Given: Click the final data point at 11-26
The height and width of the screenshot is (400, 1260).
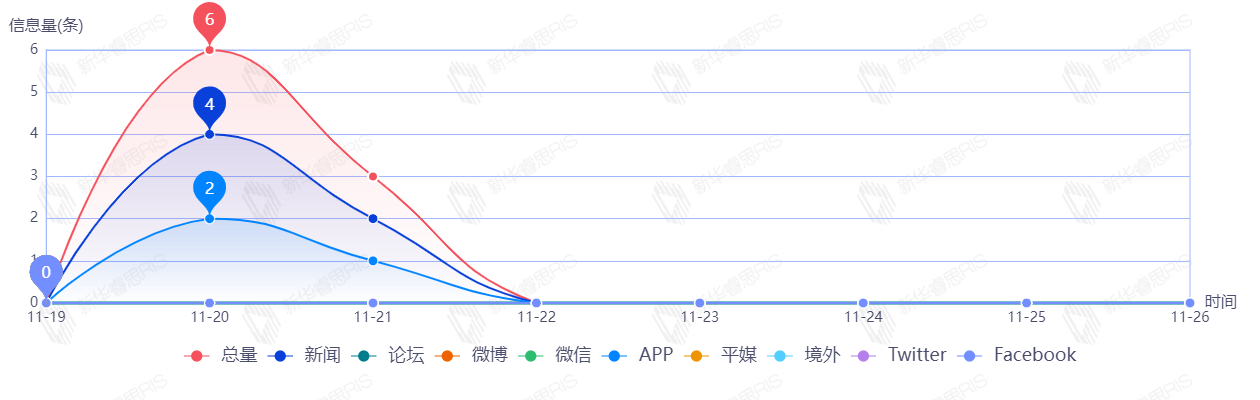Looking at the screenshot, I should click(1189, 303).
